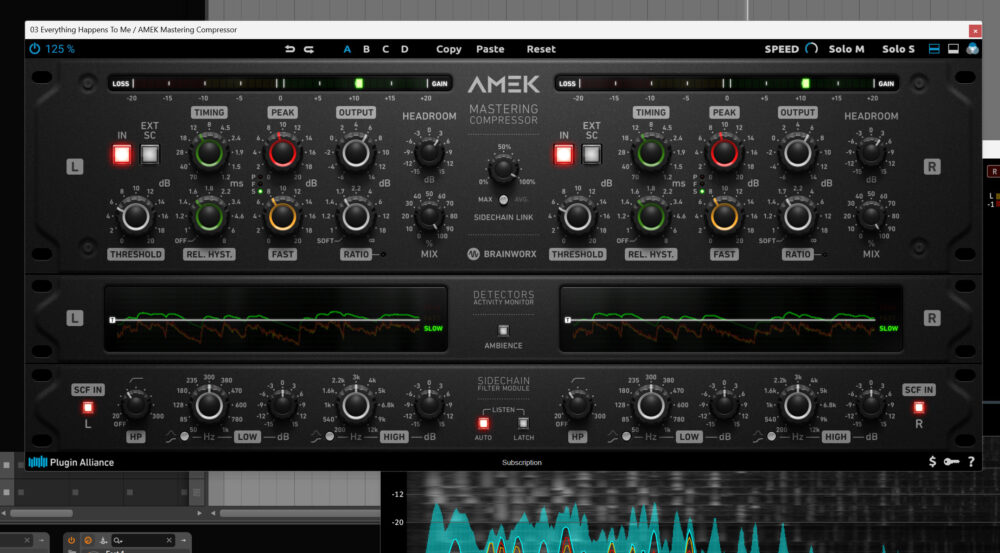
Task: Click the left detector monitor L button
Action: (75, 318)
